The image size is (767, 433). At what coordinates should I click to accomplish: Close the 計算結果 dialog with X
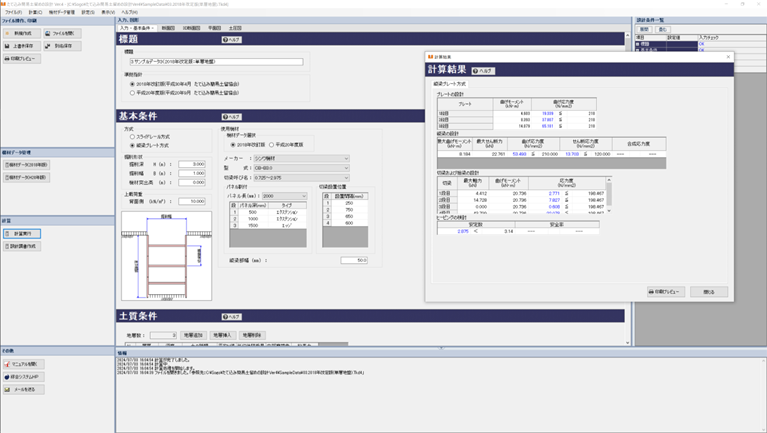pyautogui.click(x=728, y=57)
